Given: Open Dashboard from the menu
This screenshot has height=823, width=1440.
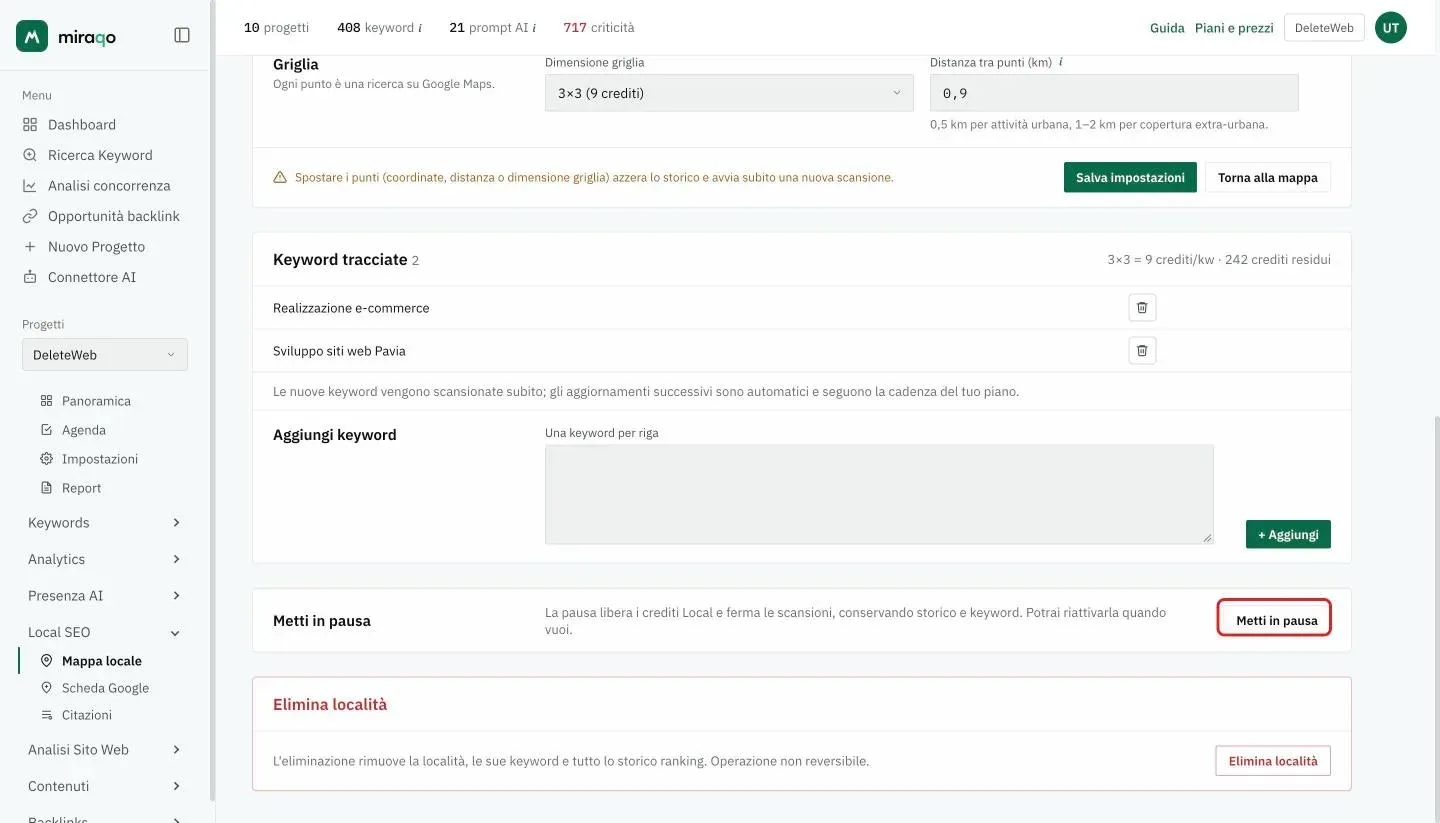Looking at the screenshot, I should click(81, 124).
